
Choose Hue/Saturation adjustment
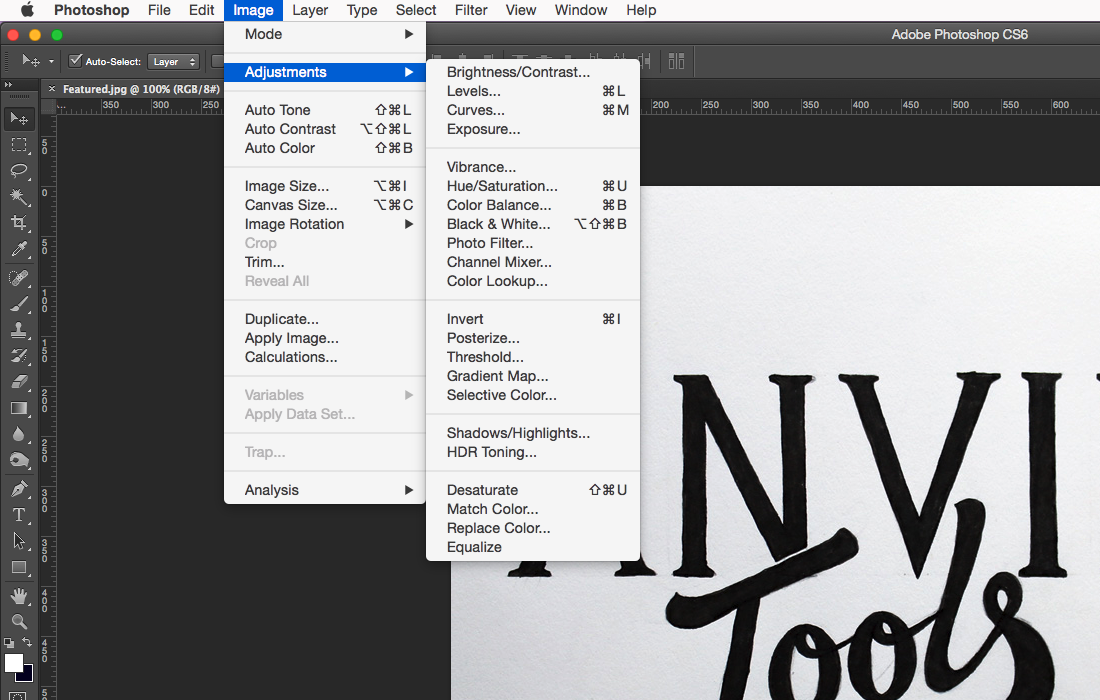[x=533, y=187]
